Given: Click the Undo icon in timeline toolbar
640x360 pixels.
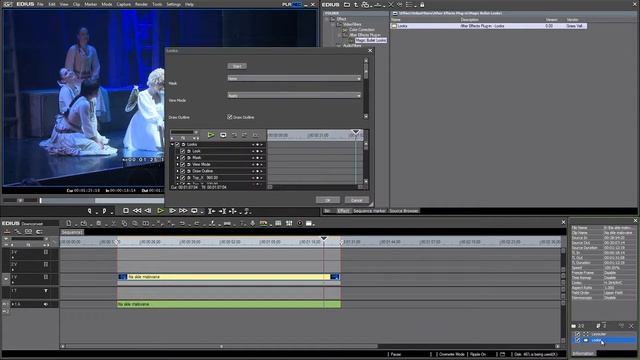Looking at the screenshot, I should tap(182, 223).
